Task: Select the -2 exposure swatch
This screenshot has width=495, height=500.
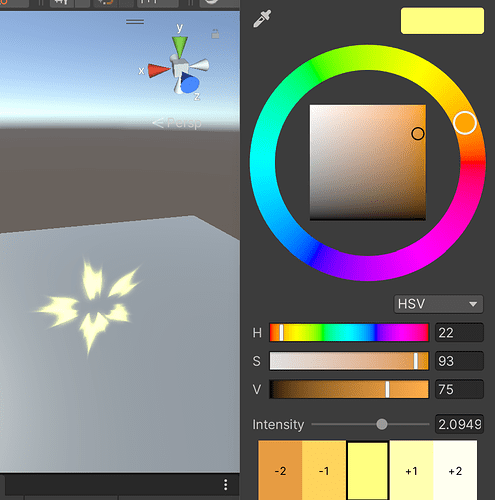Action: pos(280,470)
